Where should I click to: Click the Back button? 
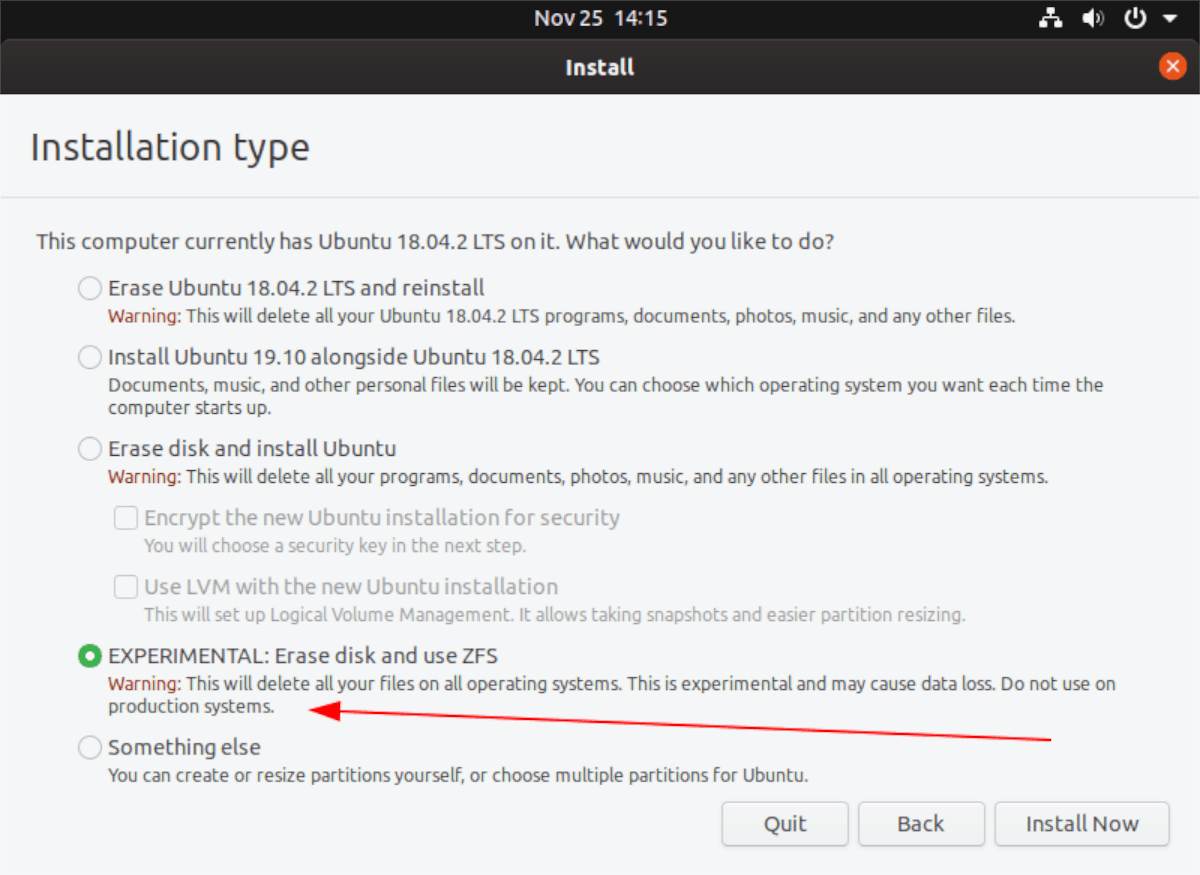[920, 823]
